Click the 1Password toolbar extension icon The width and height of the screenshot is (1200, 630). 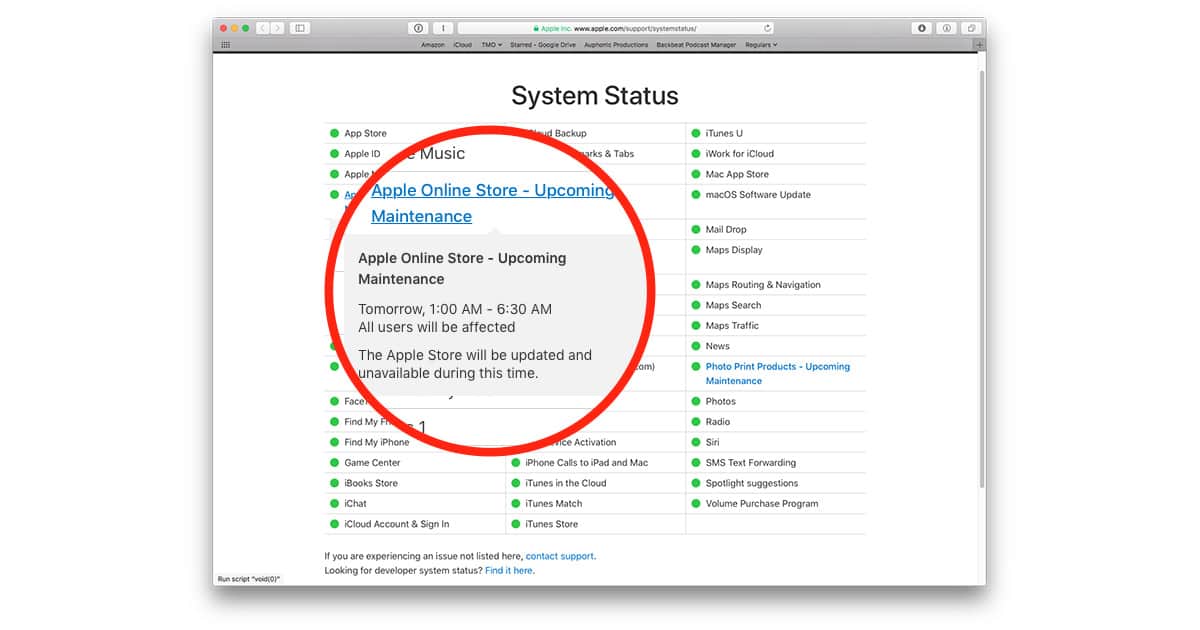(x=418, y=28)
